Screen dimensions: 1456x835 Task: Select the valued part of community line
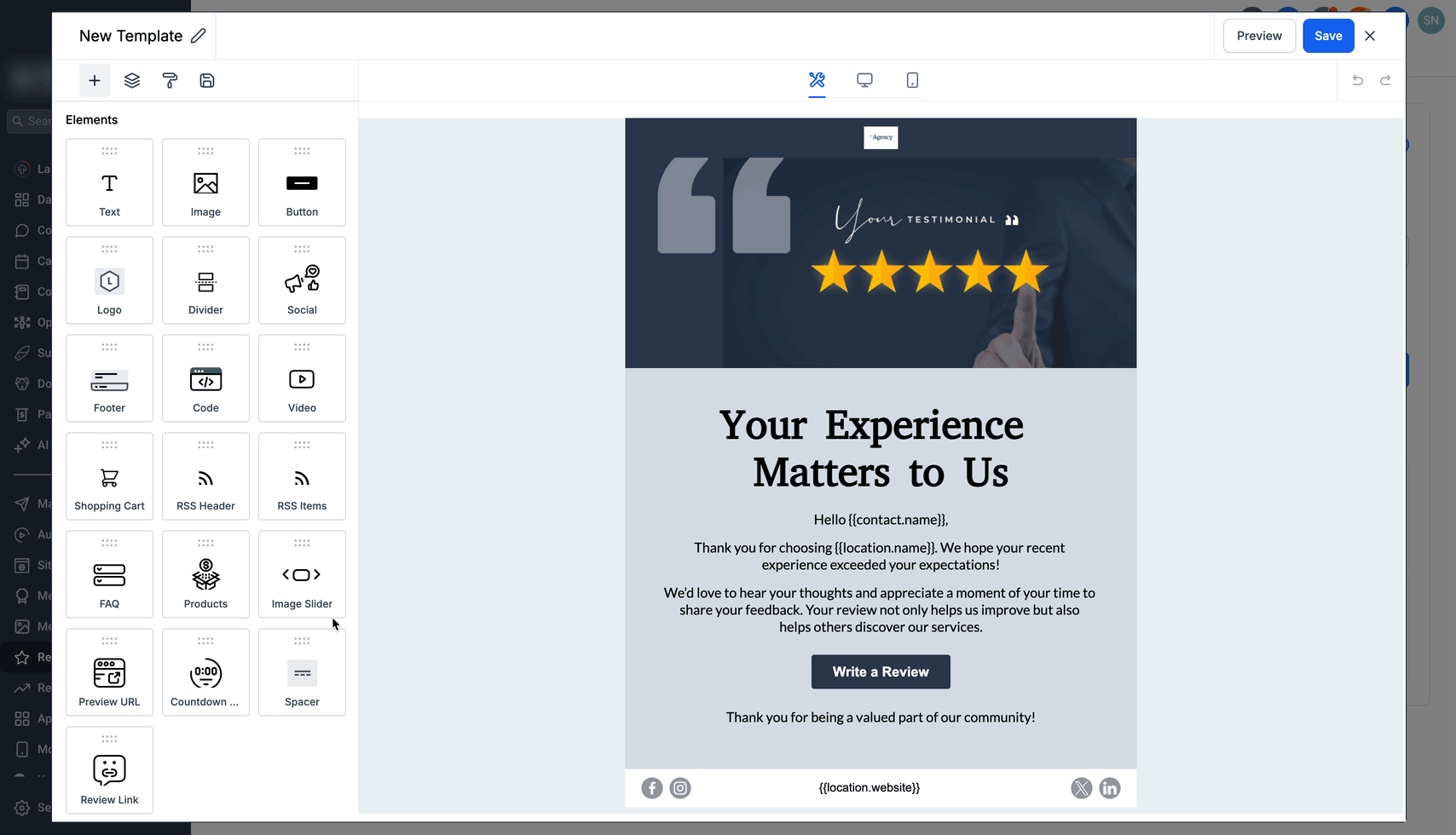(x=881, y=717)
